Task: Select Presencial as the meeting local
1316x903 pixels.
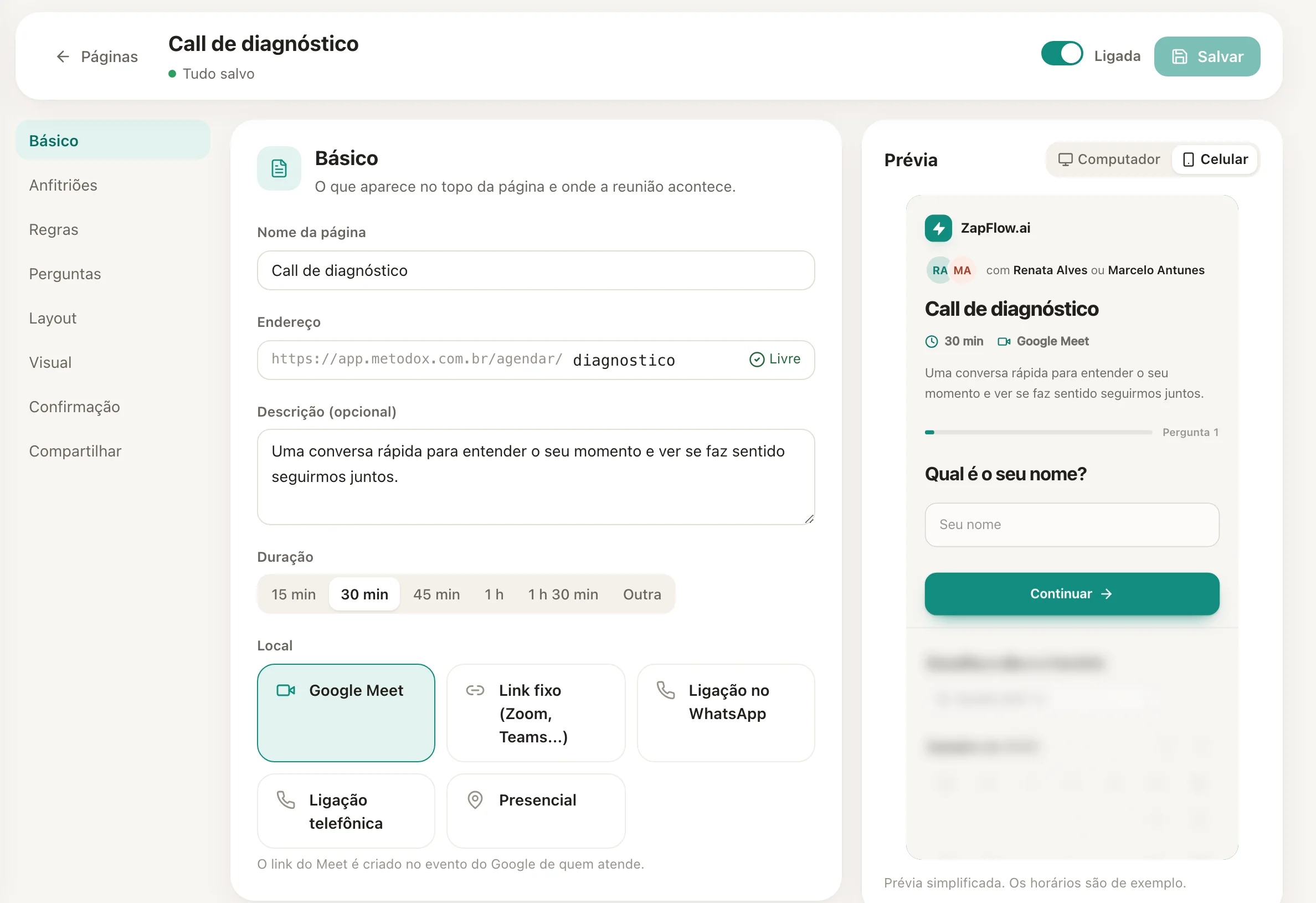Action: coord(536,810)
